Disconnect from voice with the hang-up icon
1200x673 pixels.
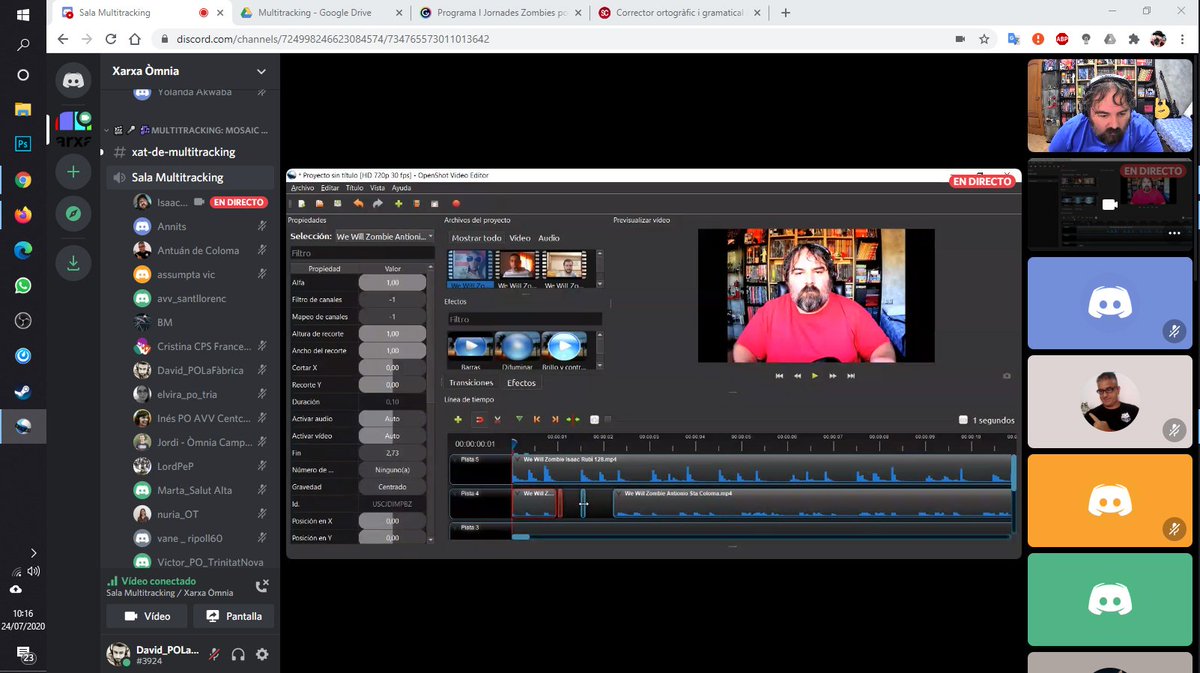(262, 587)
